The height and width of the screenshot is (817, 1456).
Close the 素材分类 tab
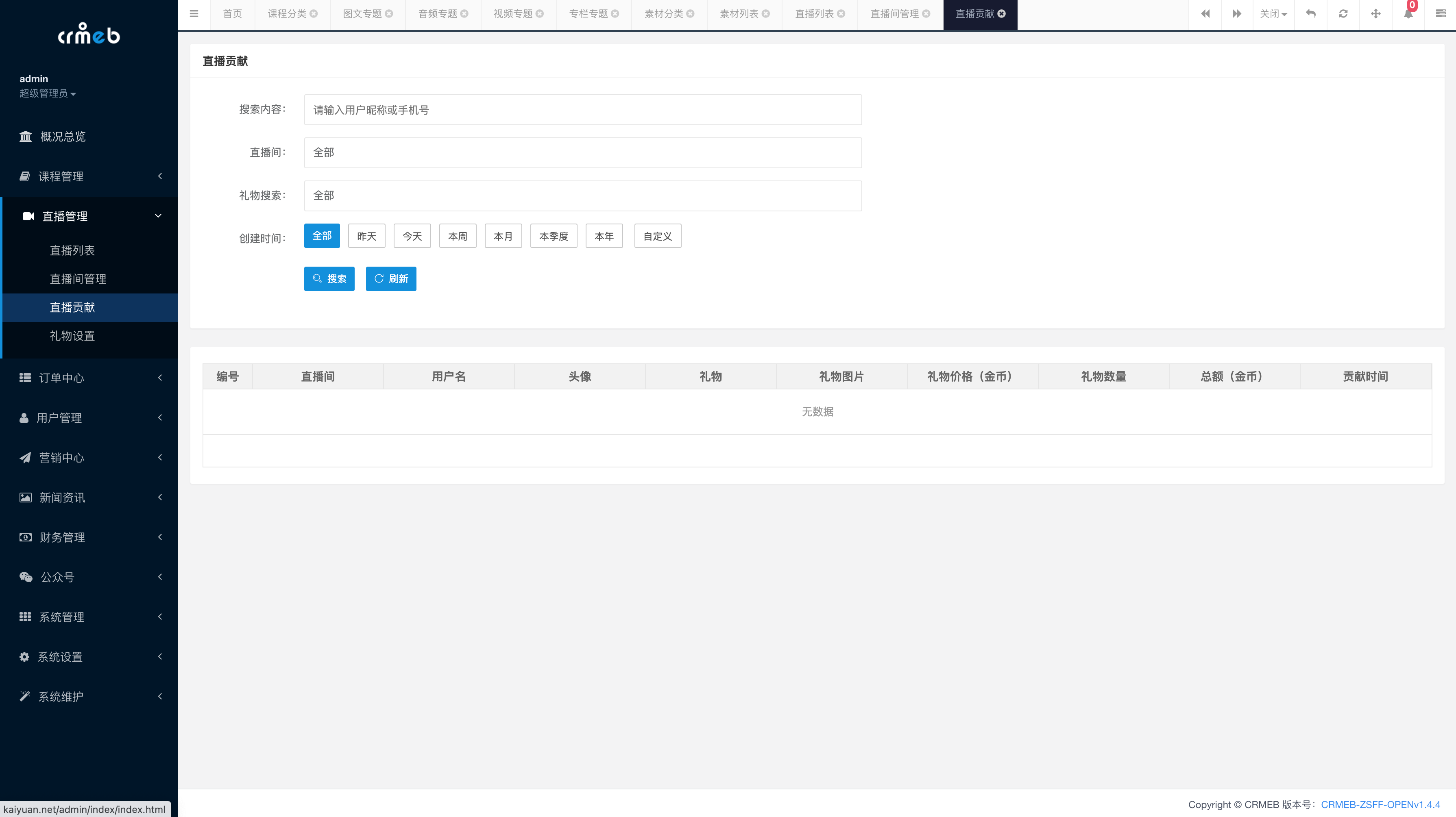pos(690,13)
